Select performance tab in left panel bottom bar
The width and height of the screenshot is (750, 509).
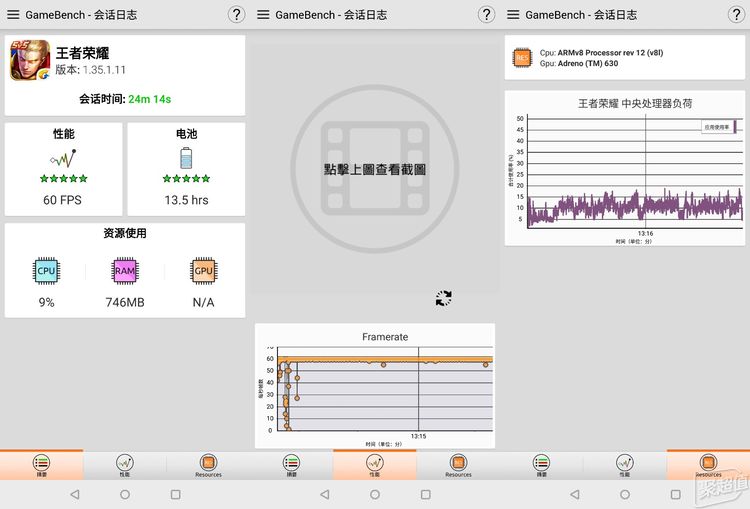point(125,465)
